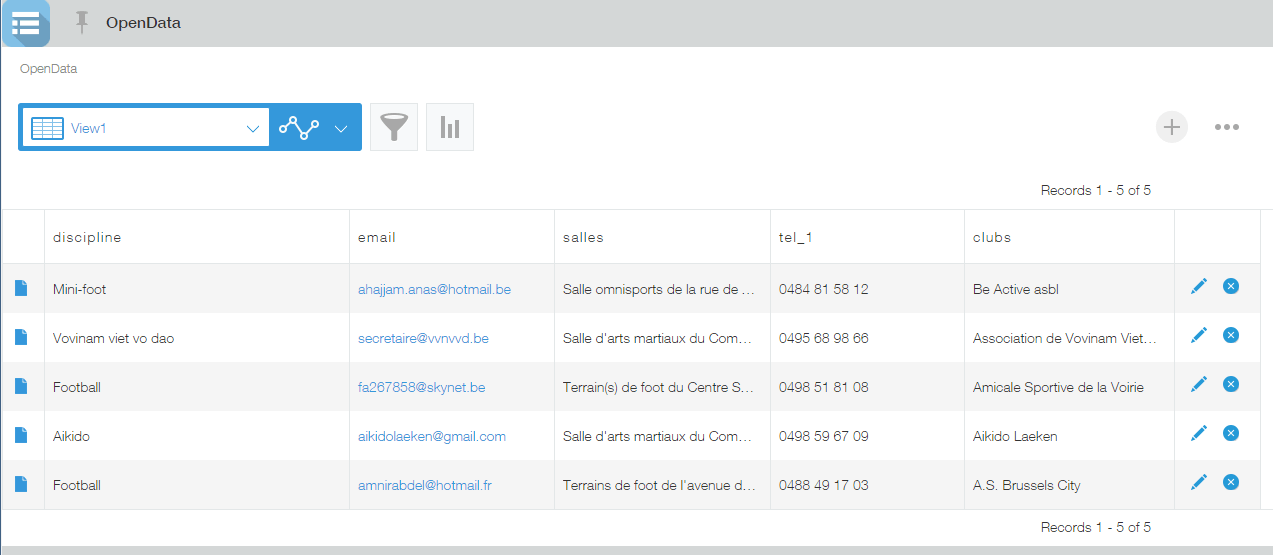Screen dimensions: 1273x555
Task: Click the email column header
Action: point(452,237)
